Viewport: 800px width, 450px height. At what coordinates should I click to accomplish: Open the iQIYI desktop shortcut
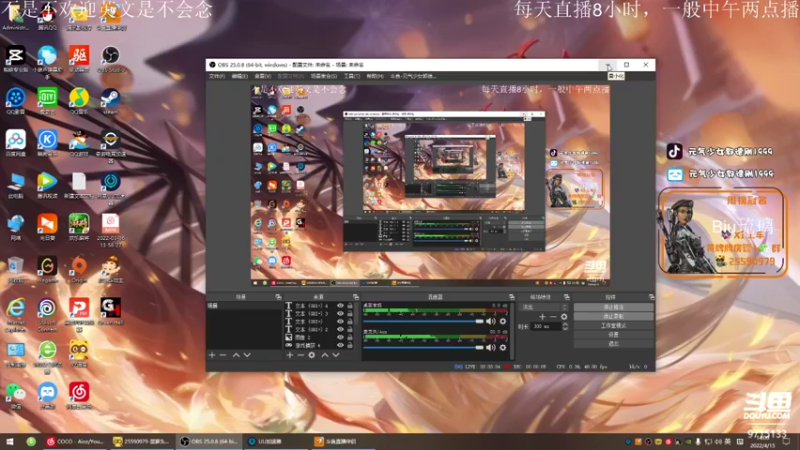click(47, 101)
